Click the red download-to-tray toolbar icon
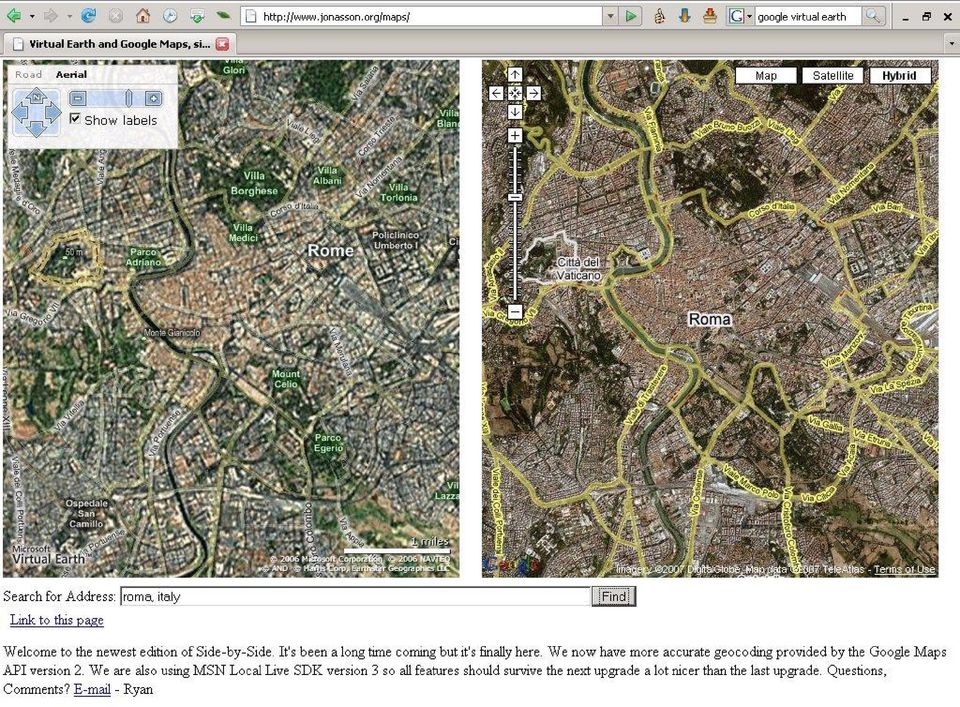Screen dimensions: 960x707 [710, 17]
